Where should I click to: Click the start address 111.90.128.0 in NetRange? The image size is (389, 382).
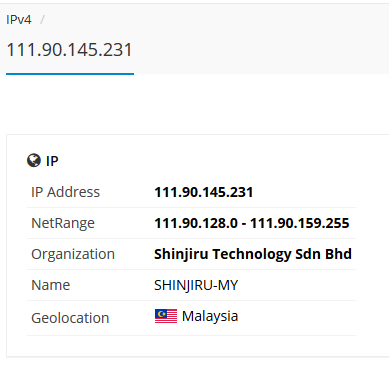pos(196,223)
